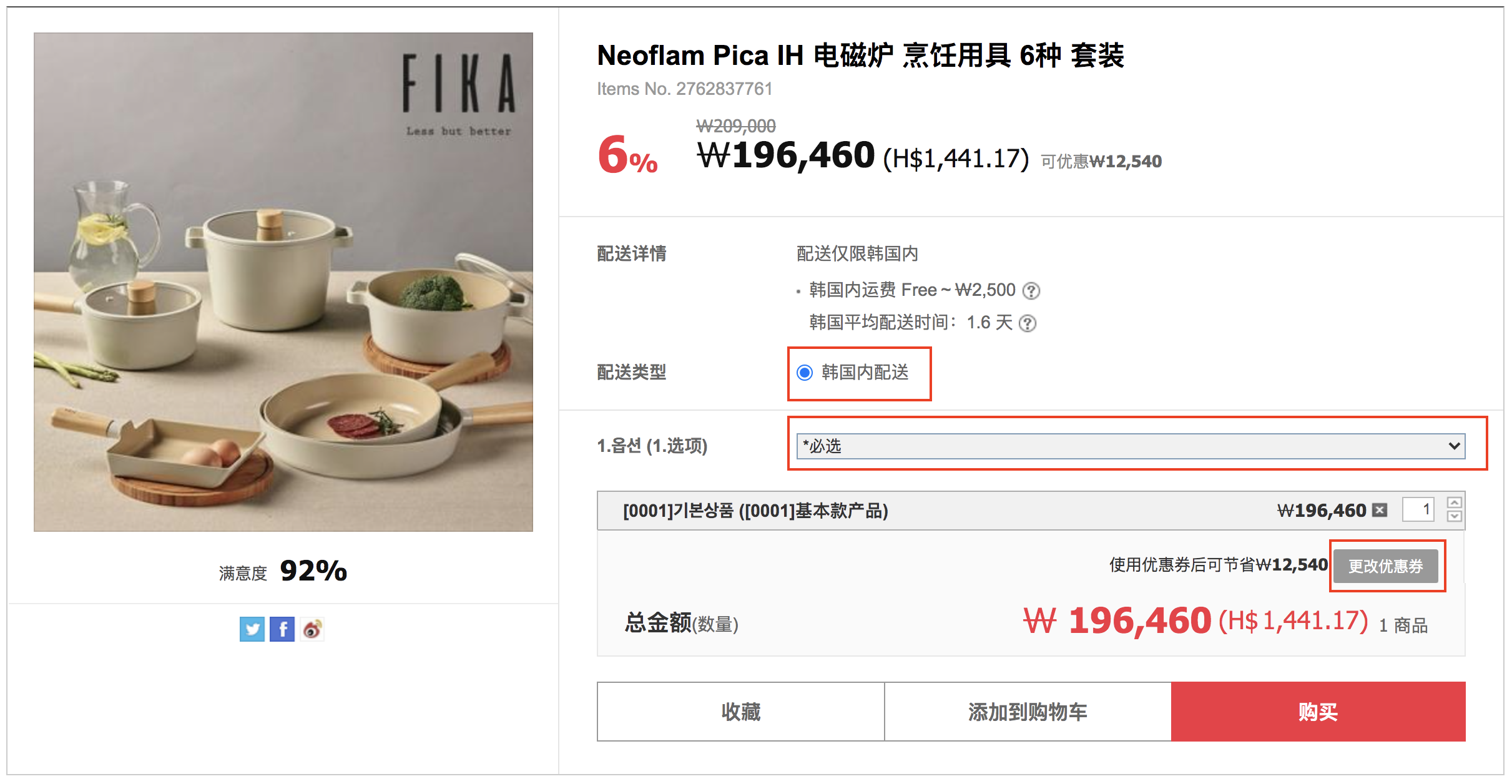Screen dimensions: 1512x784
Task: Share the product on Facebook
Action: coord(282,629)
